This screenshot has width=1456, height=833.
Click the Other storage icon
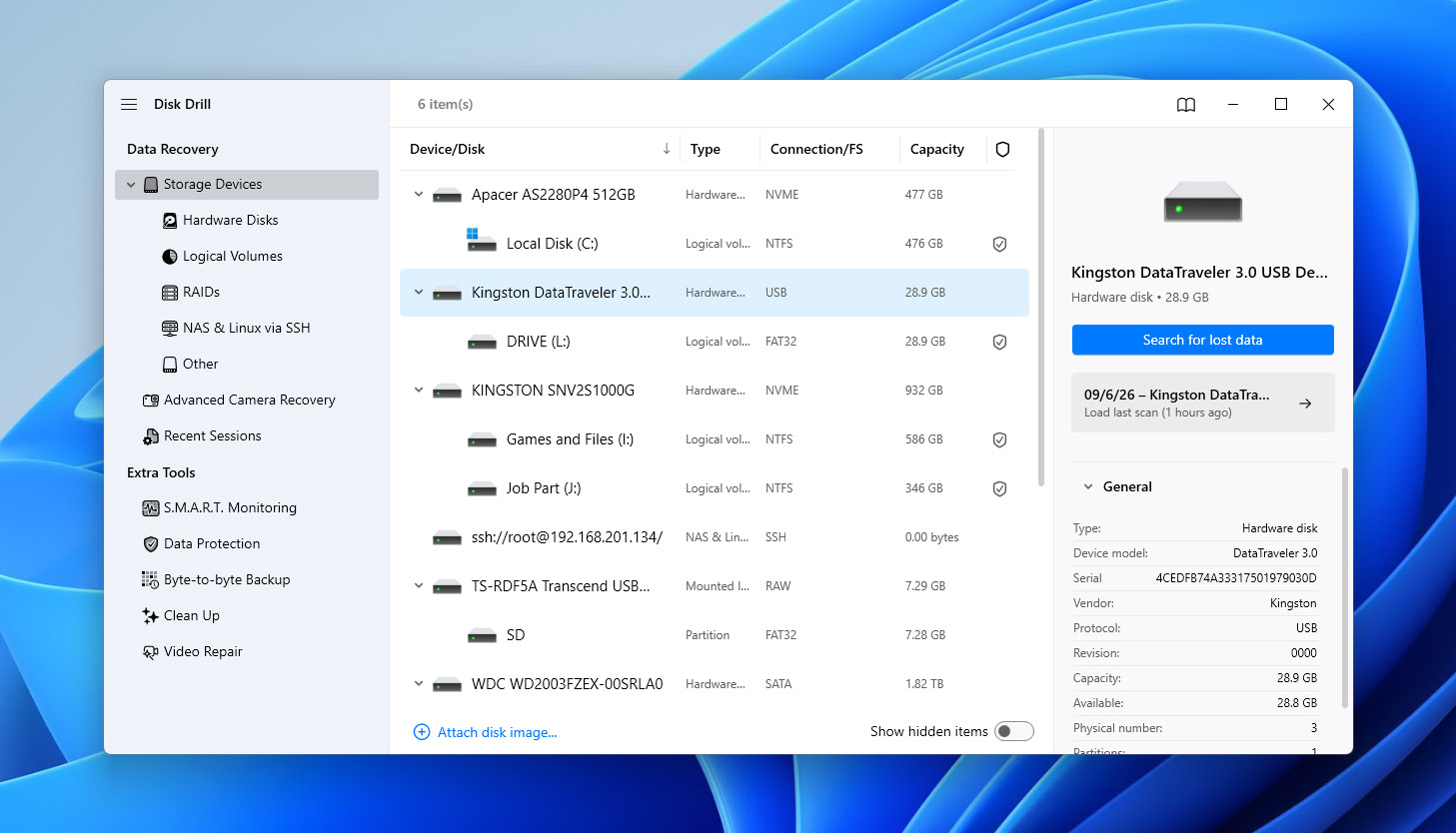point(170,365)
